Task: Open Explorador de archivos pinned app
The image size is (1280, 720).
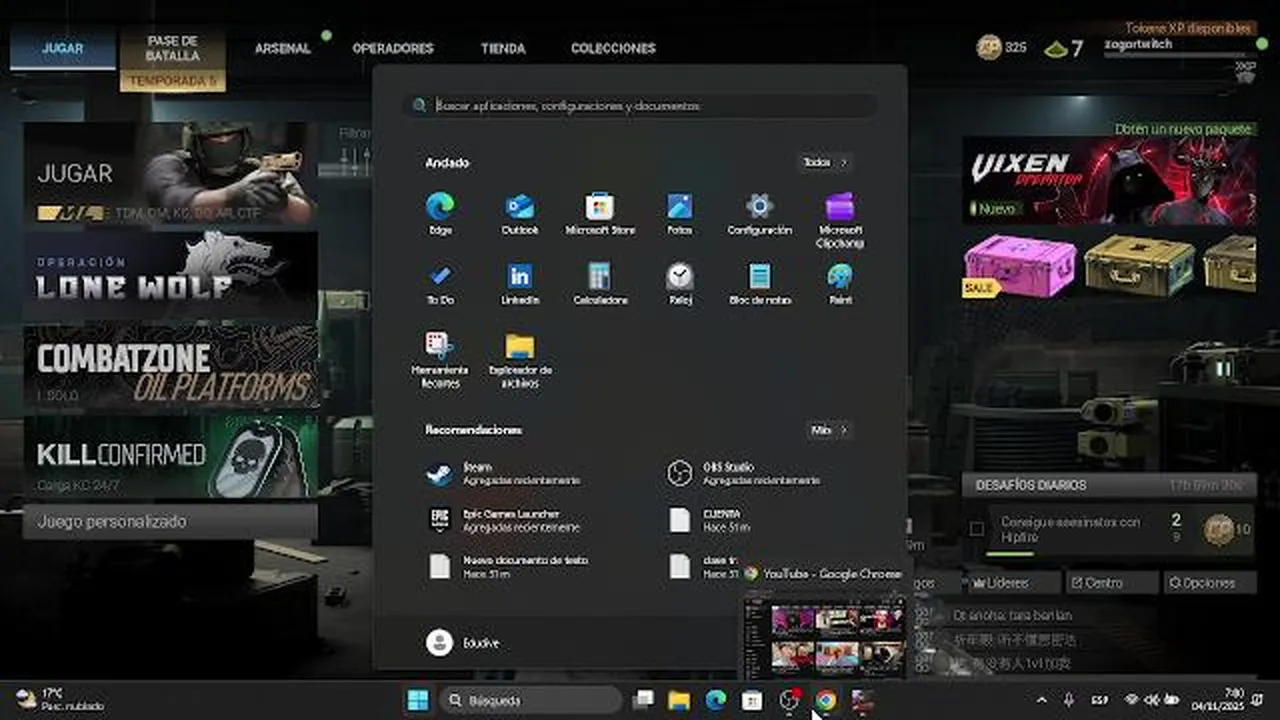Action: (x=520, y=359)
